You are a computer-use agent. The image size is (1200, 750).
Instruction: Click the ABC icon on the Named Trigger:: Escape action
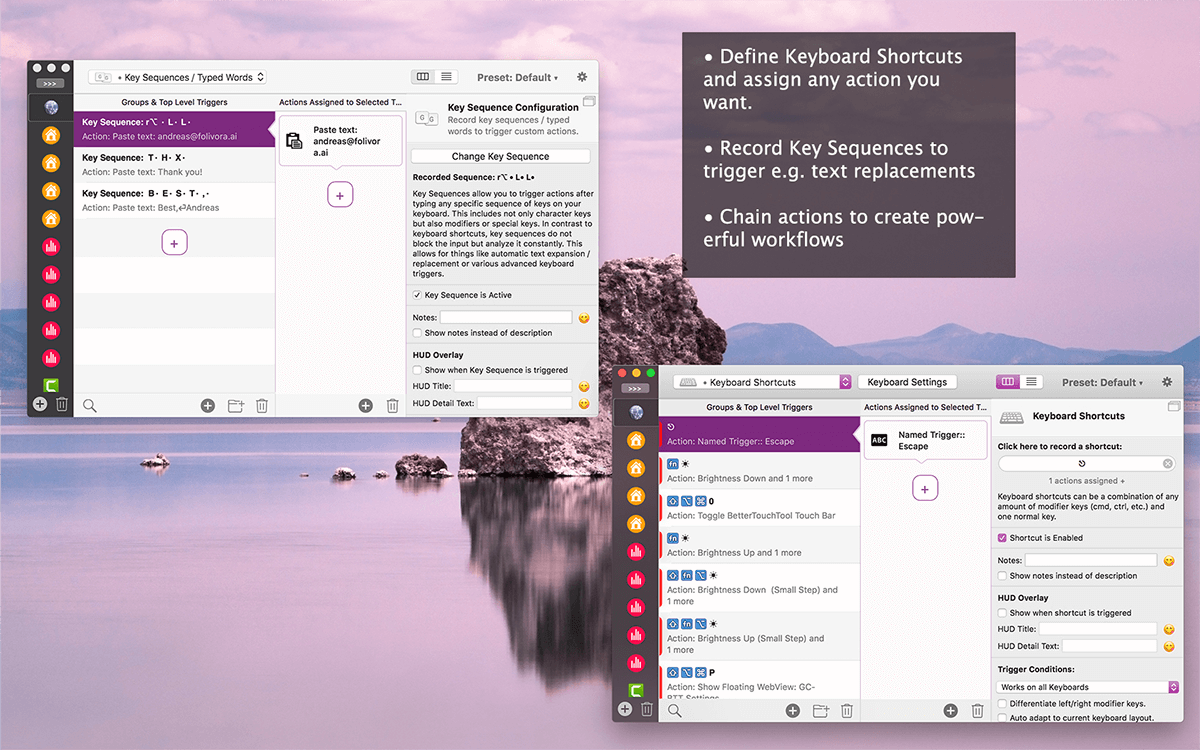[879, 440]
